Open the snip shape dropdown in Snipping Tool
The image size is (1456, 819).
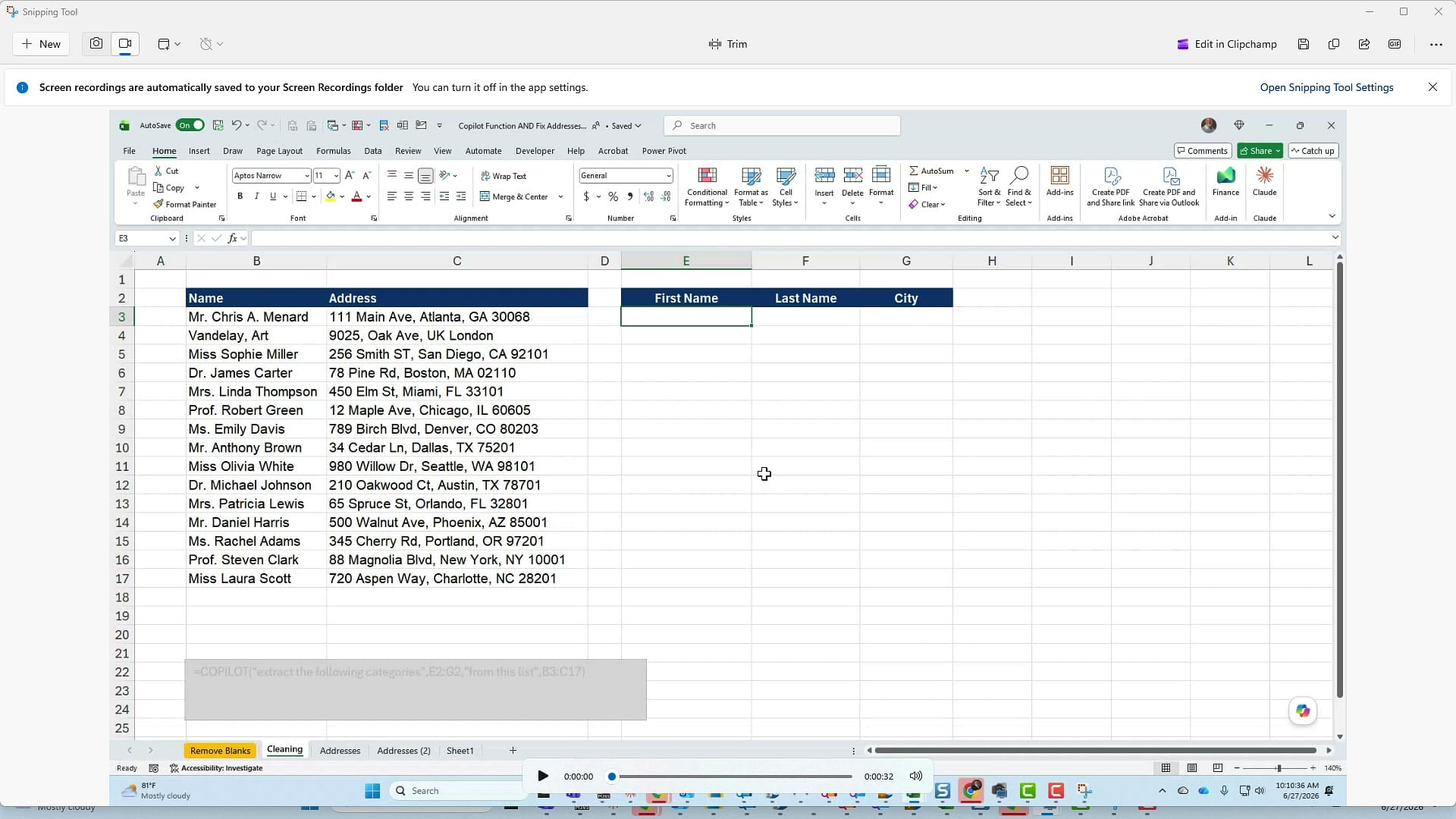pos(169,44)
